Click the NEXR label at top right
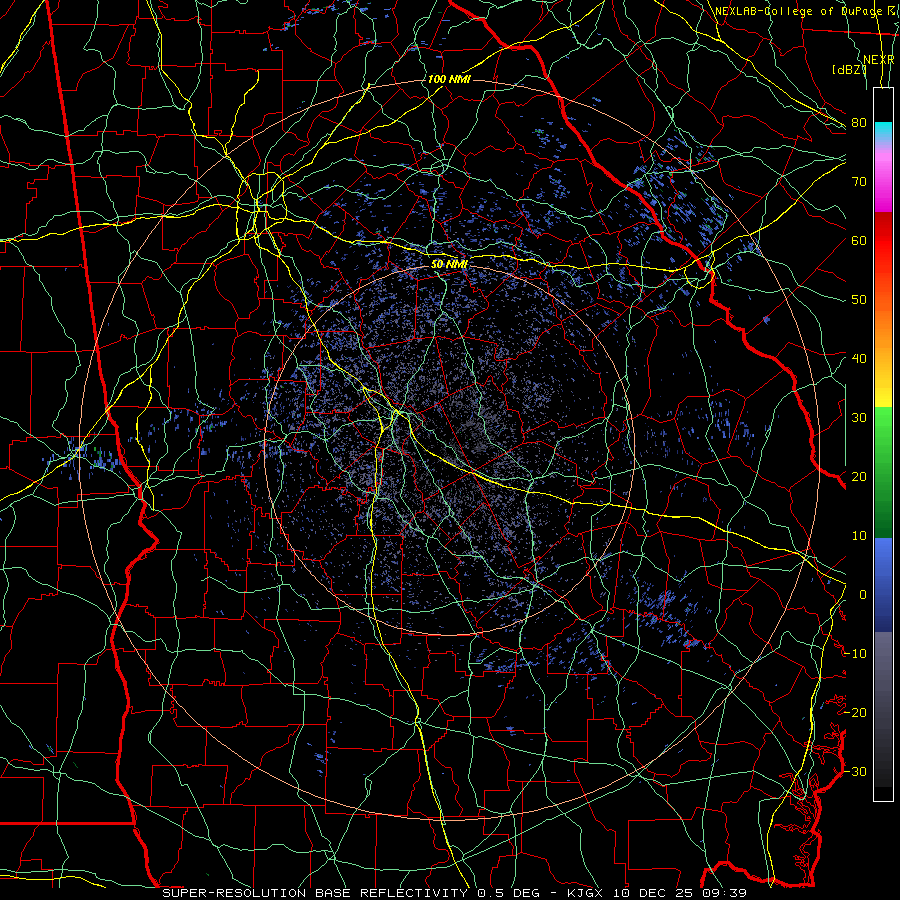Viewport: 900px width, 900px height. click(879, 60)
